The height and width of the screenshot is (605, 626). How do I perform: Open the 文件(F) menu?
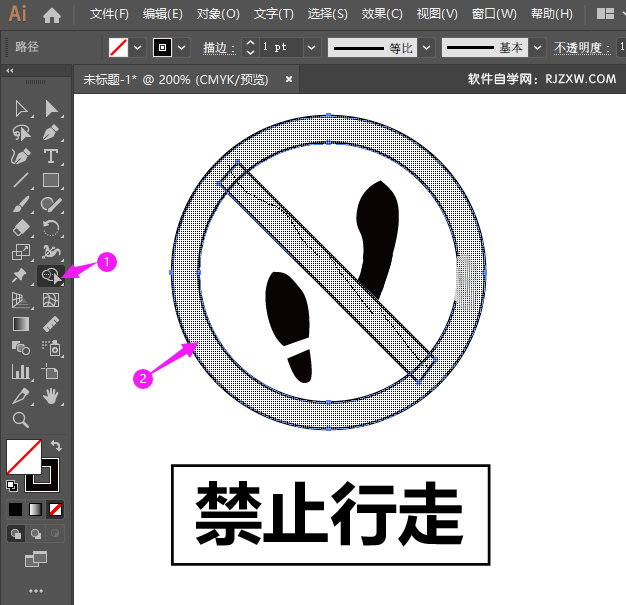(109, 14)
